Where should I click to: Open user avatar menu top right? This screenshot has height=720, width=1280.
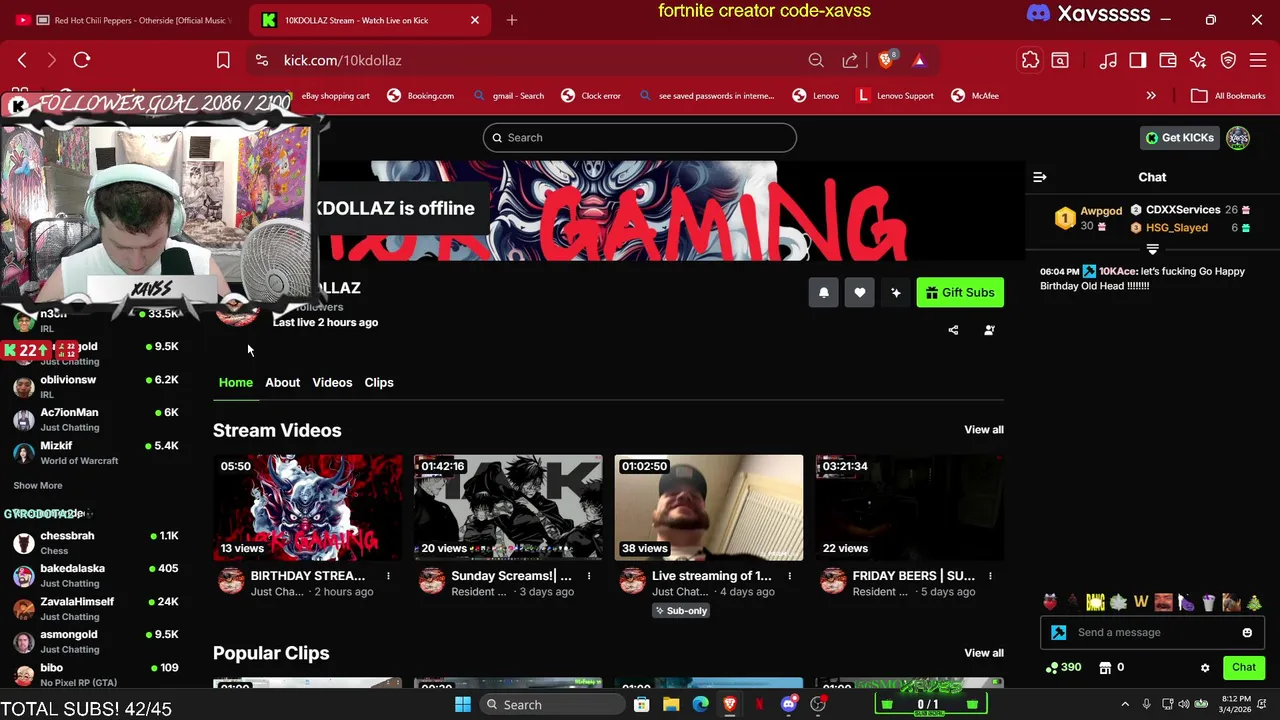[x=1238, y=138]
